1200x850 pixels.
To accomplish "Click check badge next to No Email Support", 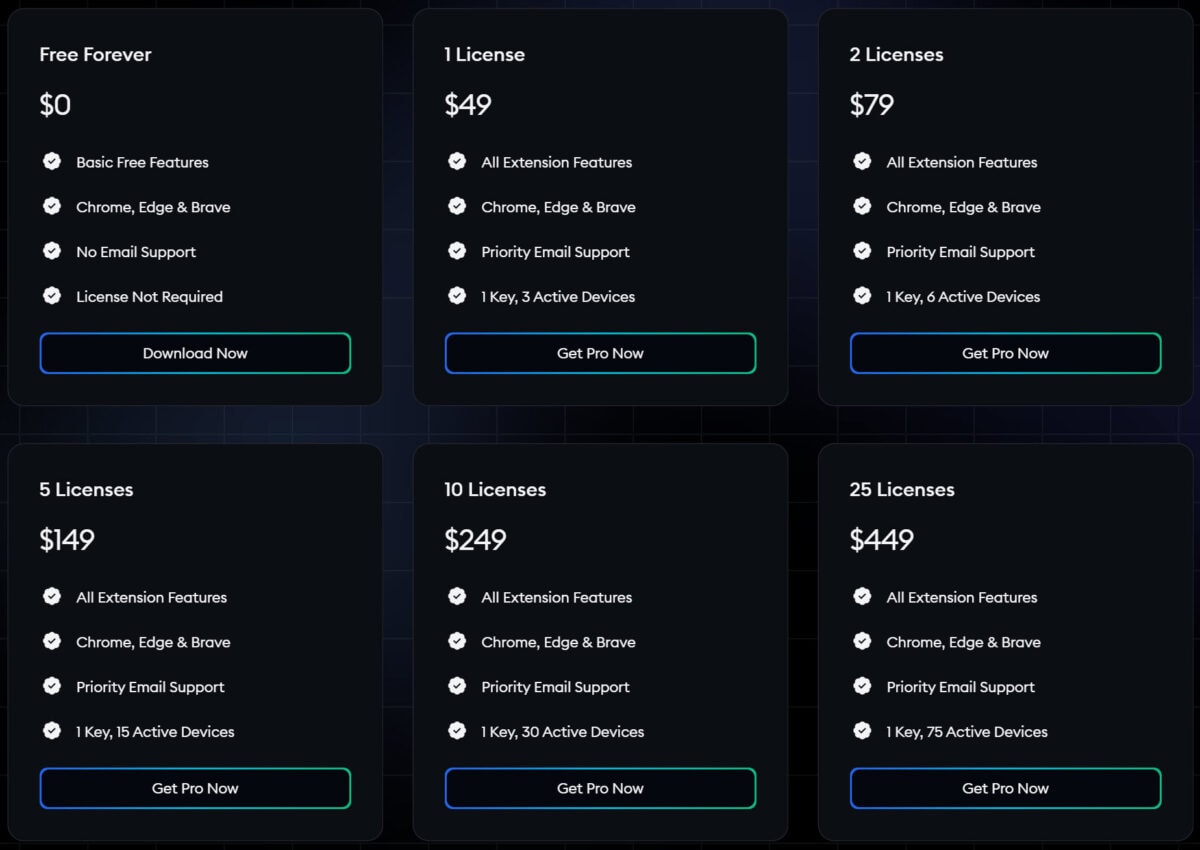I will tap(52, 251).
